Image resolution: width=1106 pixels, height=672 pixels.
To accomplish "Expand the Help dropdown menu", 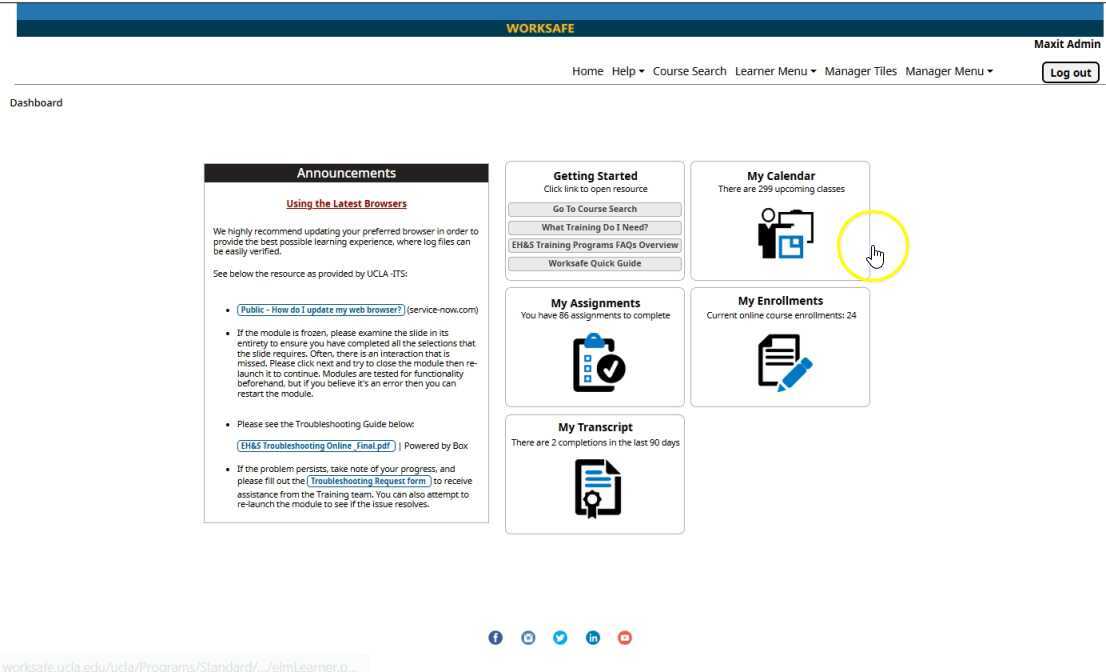I will click(628, 71).
